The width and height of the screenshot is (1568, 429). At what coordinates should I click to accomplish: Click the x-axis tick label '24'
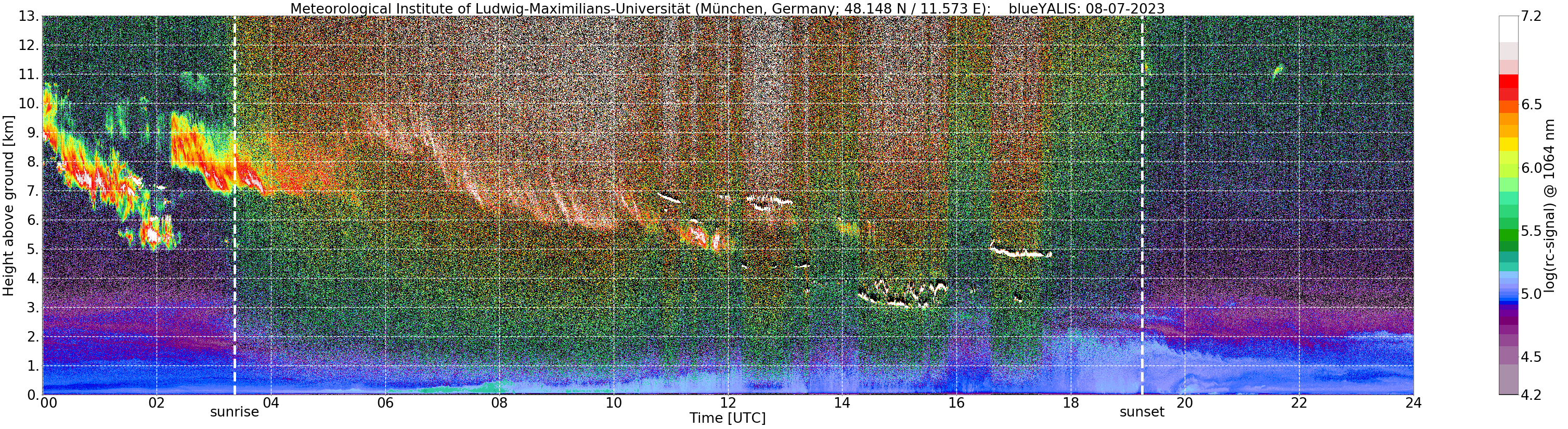(1414, 403)
